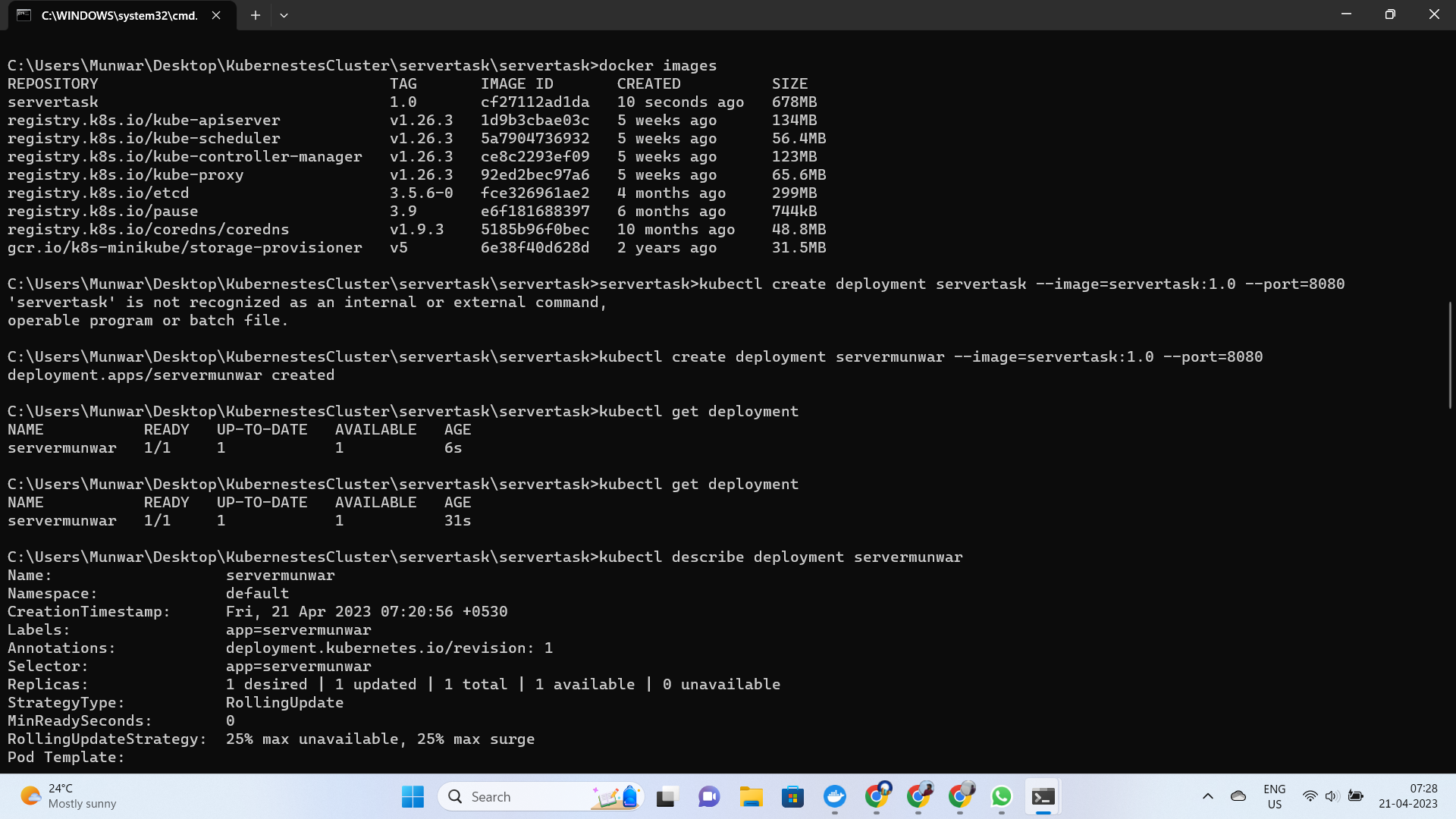Open the volume control from the tray
Viewport: 1456px width, 819px height.
pos(1331,795)
